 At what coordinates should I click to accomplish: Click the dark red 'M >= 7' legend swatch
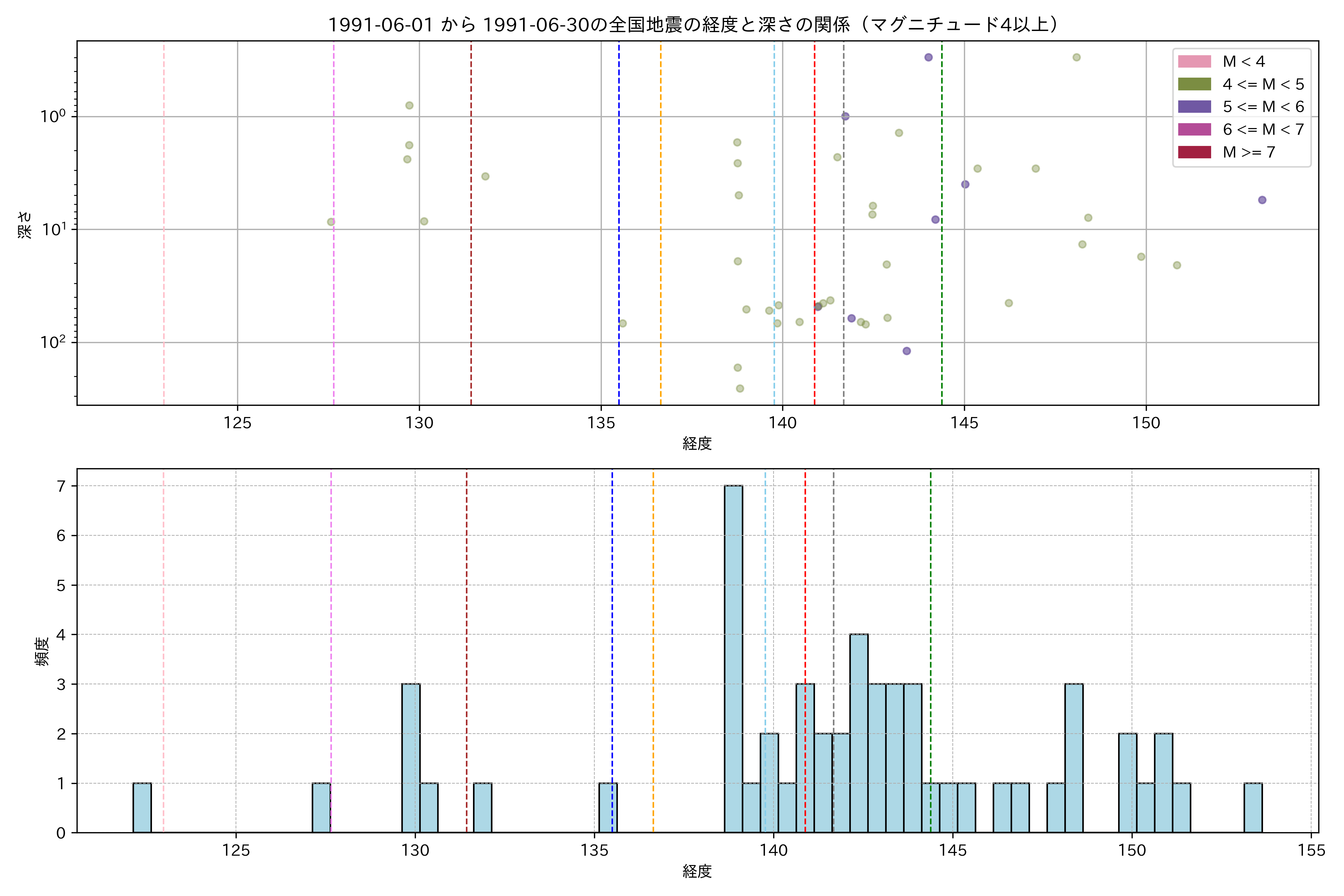[x=1194, y=152]
